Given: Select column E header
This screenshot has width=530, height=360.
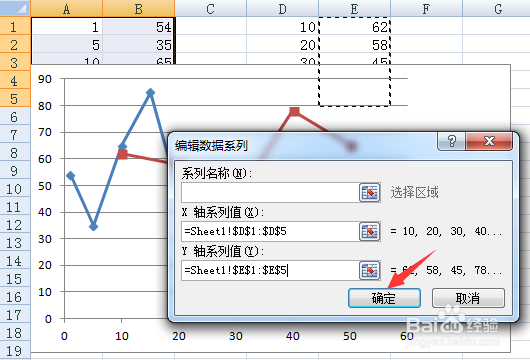Looking at the screenshot, I should click(x=355, y=8).
